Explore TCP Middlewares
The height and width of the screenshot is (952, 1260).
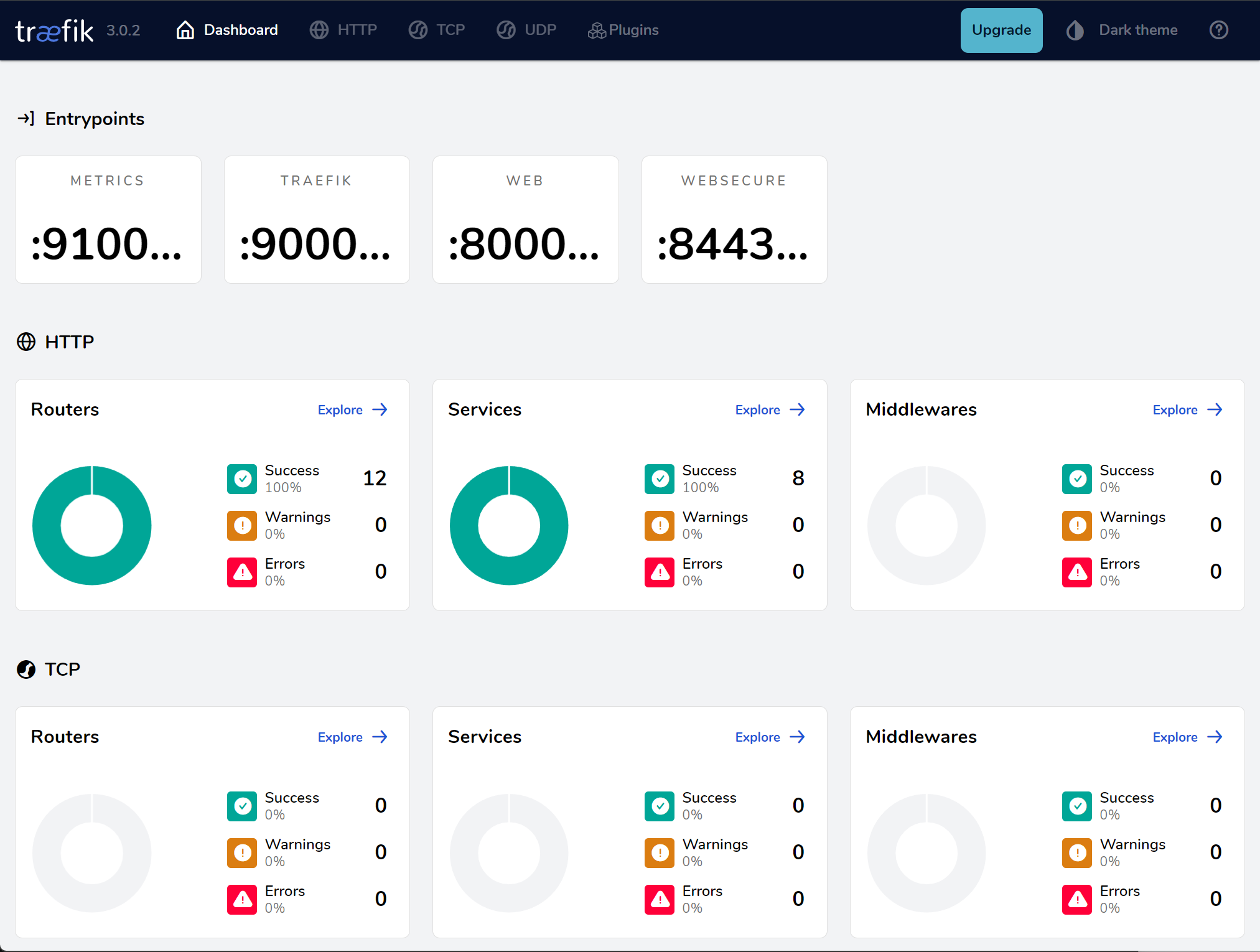pyautogui.click(x=1188, y=737)
